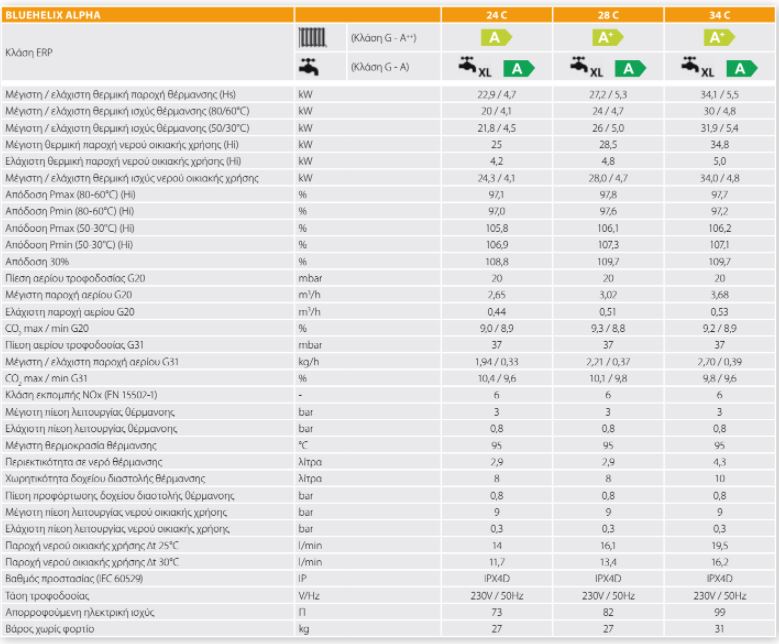Select the value 4,3 in 34 C column
The image size is (779, 644).
(719, 462)
